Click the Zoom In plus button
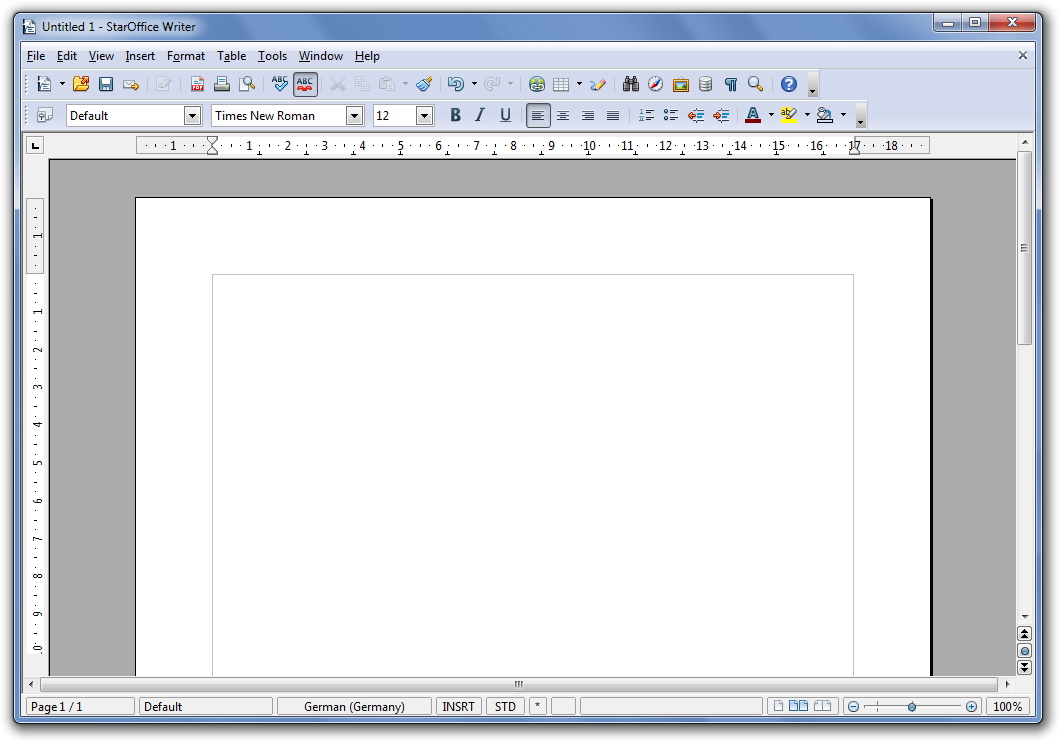The height and width of the screenshot is (743, 1061). click(971, 706)
